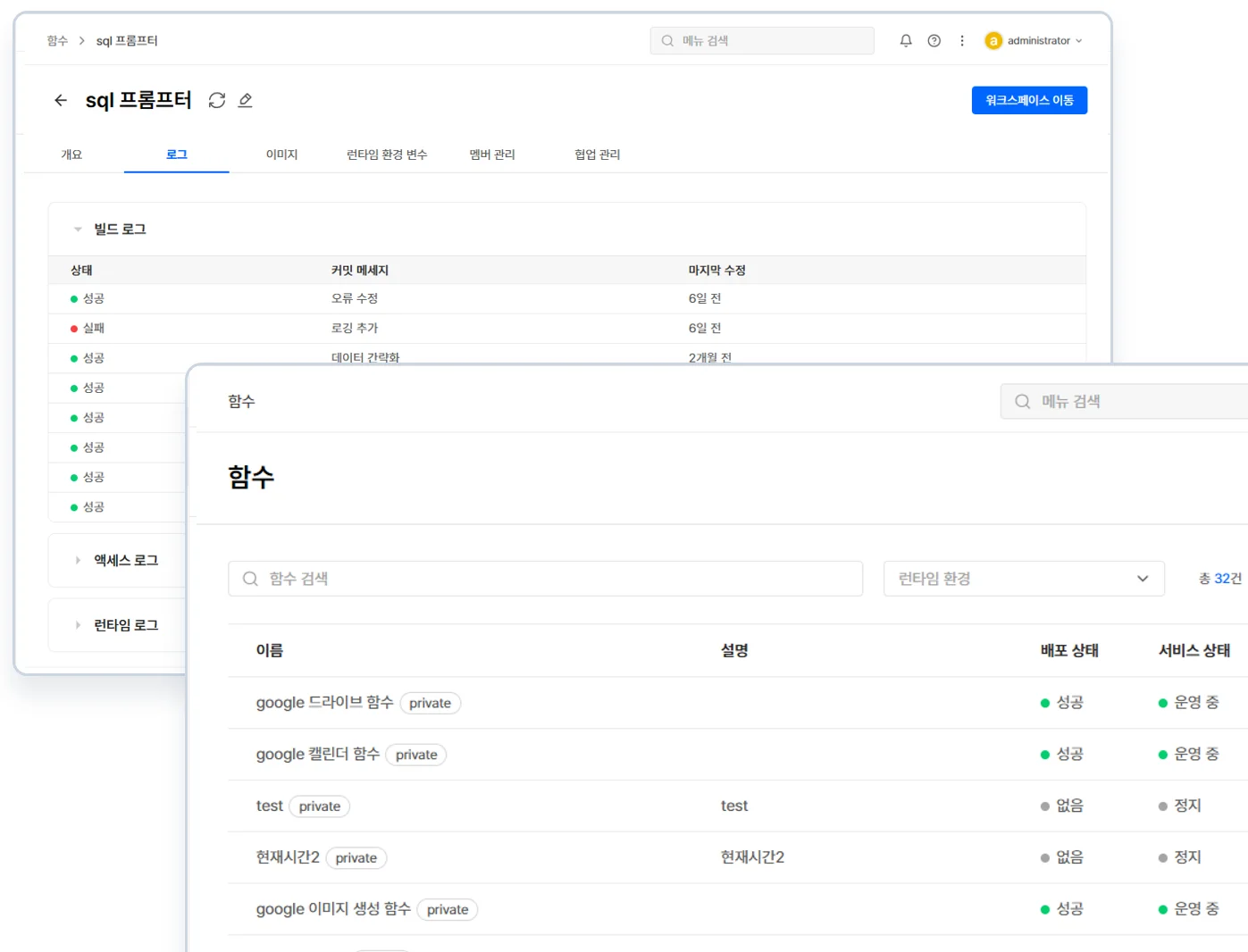The image size is (1248, 952).
Task: Collapse the 빌드 로그 section
Action: click(78, 230)
